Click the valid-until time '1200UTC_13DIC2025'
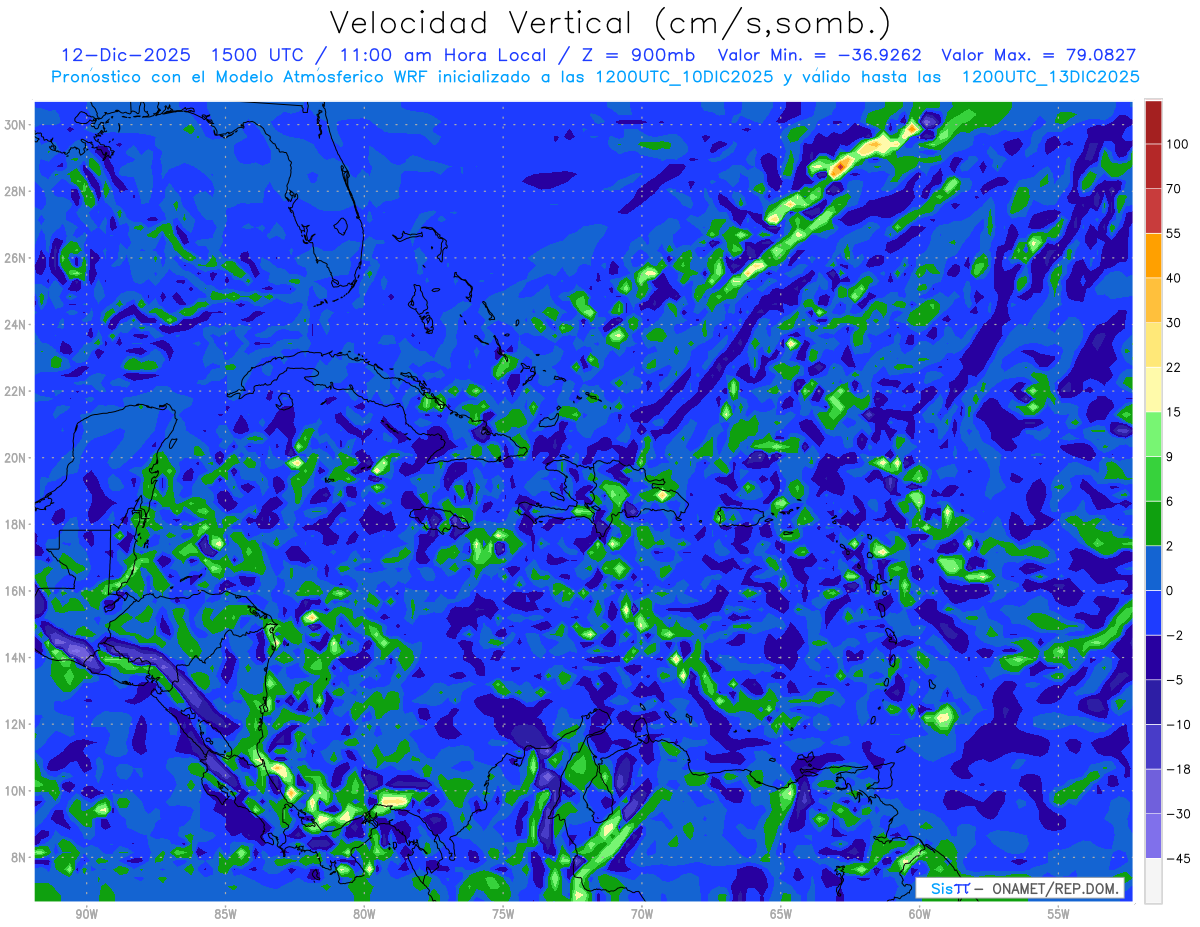 [1050, 76]
